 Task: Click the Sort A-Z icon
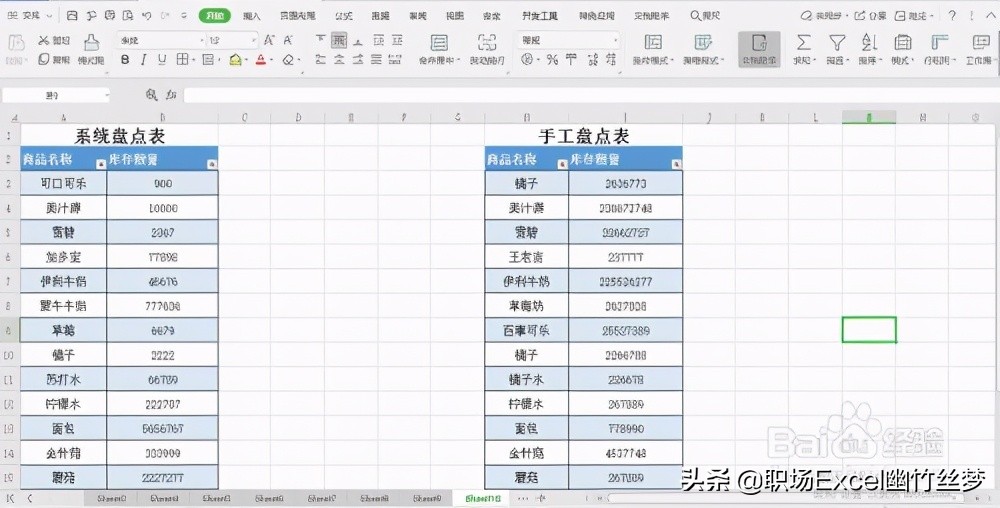[x=869, y=43]
